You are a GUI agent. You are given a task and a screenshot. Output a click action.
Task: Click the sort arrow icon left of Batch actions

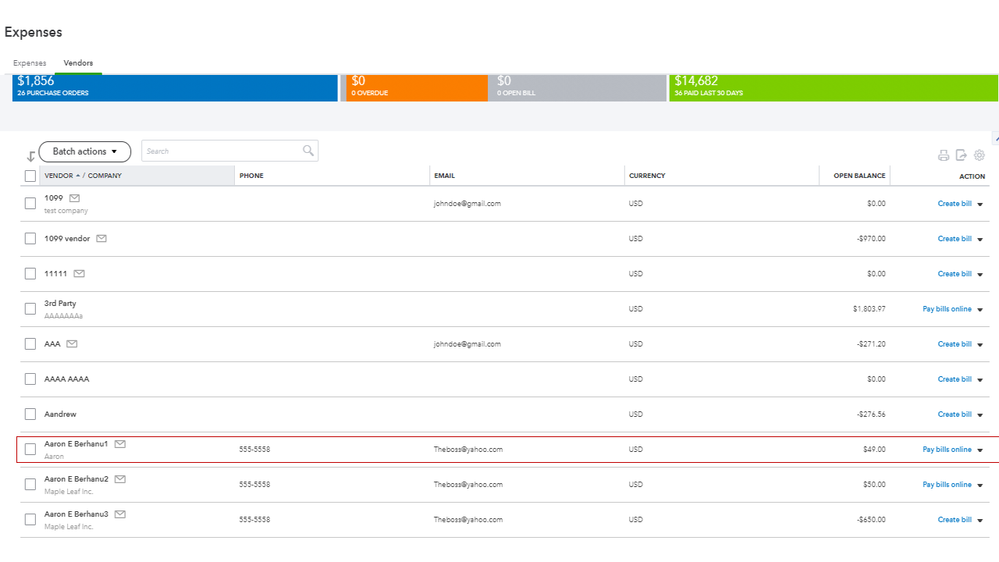(31, 156)
